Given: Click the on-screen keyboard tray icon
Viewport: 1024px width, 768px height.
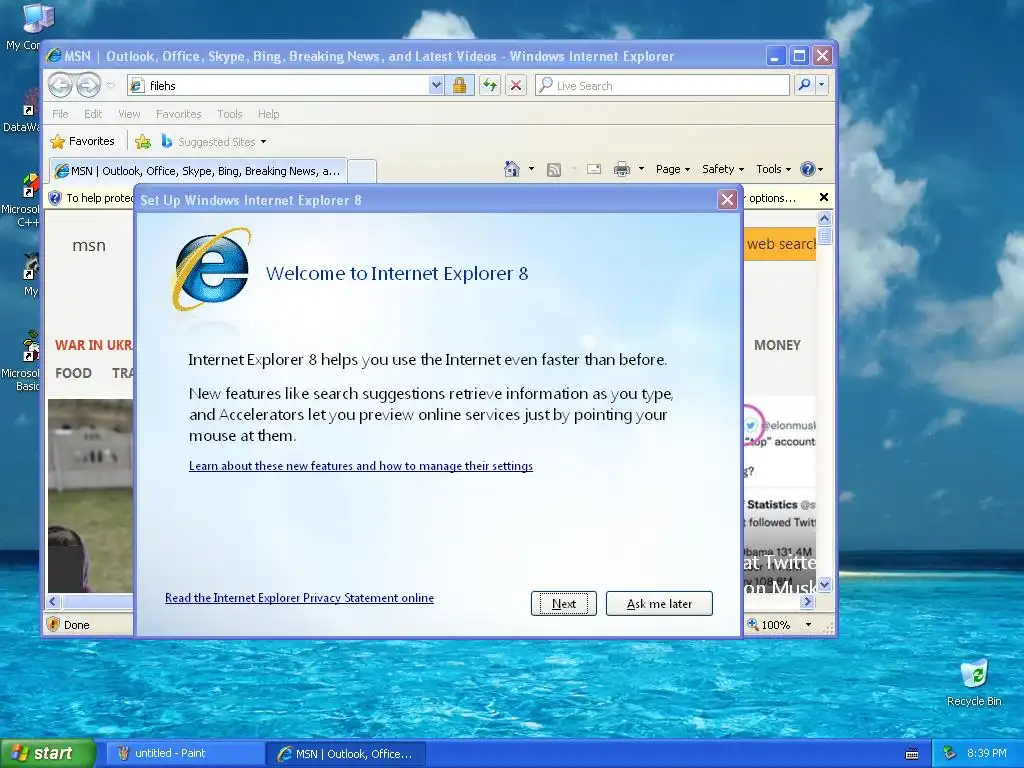Looking at the screenshot, I should [912, 754].
